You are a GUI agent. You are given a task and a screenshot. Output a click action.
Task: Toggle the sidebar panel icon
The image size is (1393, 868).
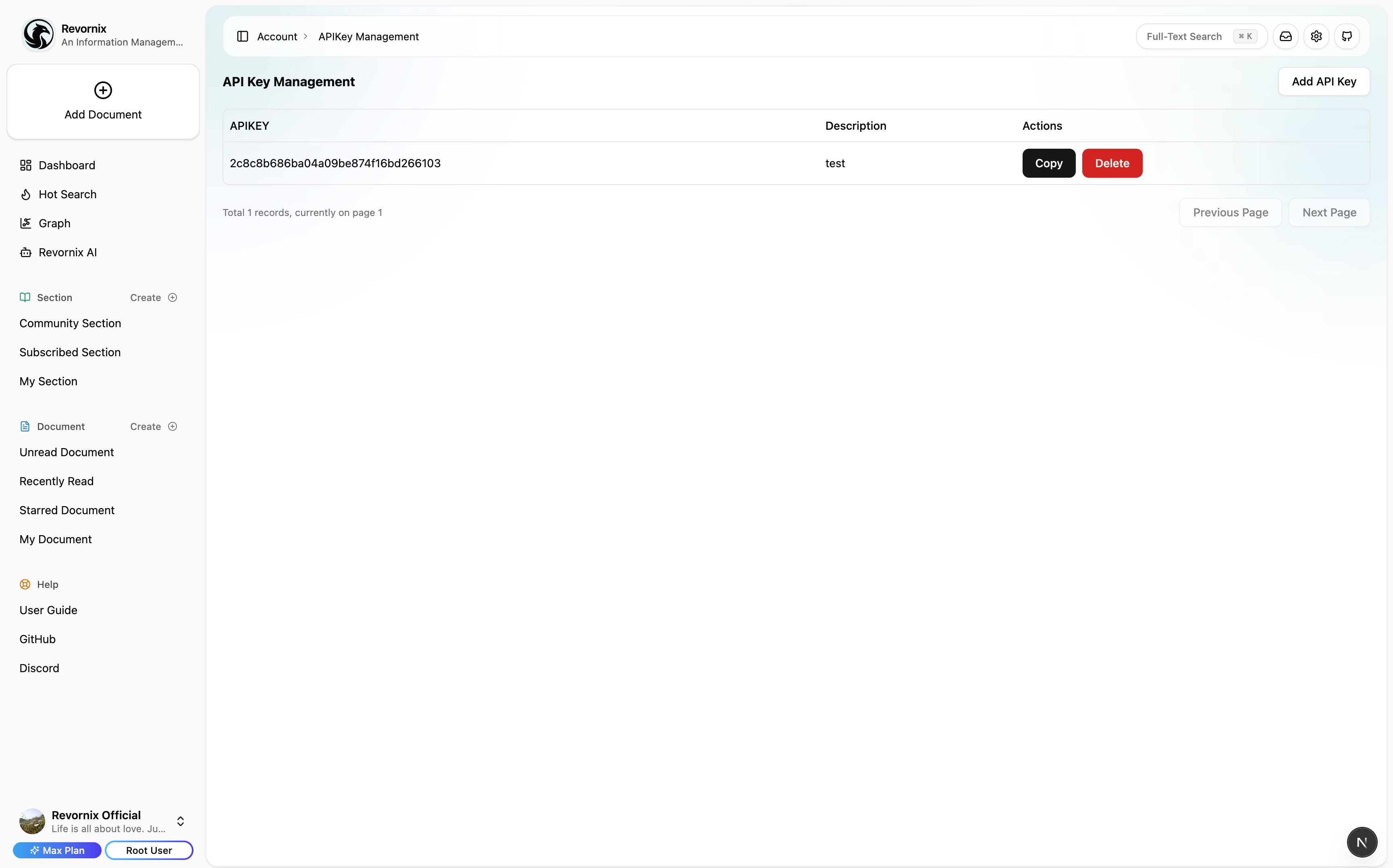coord(242,36)
